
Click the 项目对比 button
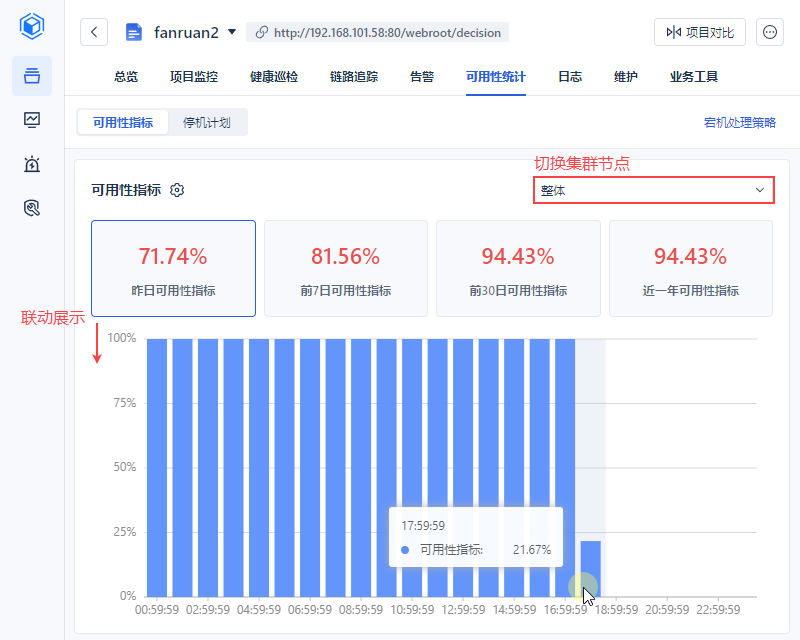pos(699,32)
